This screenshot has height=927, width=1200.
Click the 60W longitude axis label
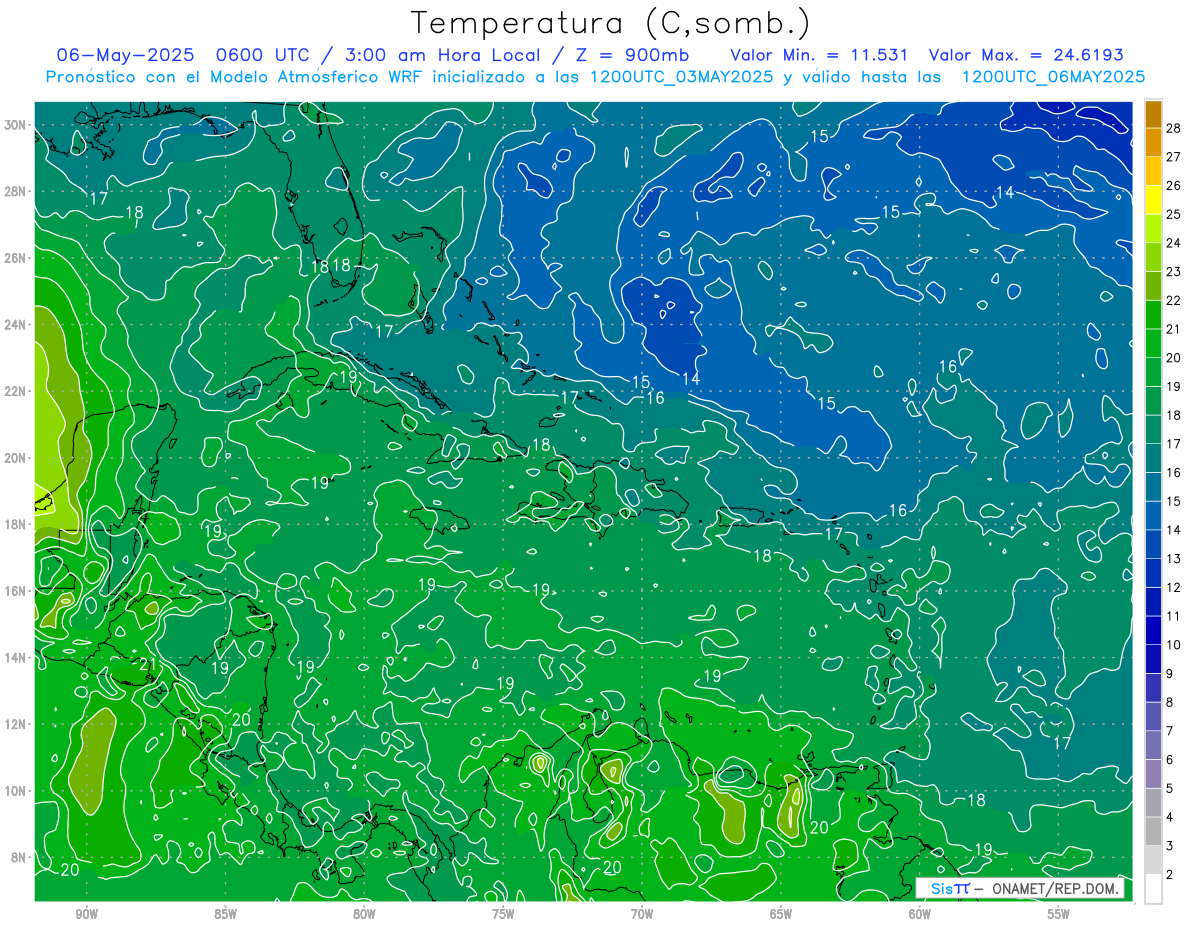coord(920,914)
